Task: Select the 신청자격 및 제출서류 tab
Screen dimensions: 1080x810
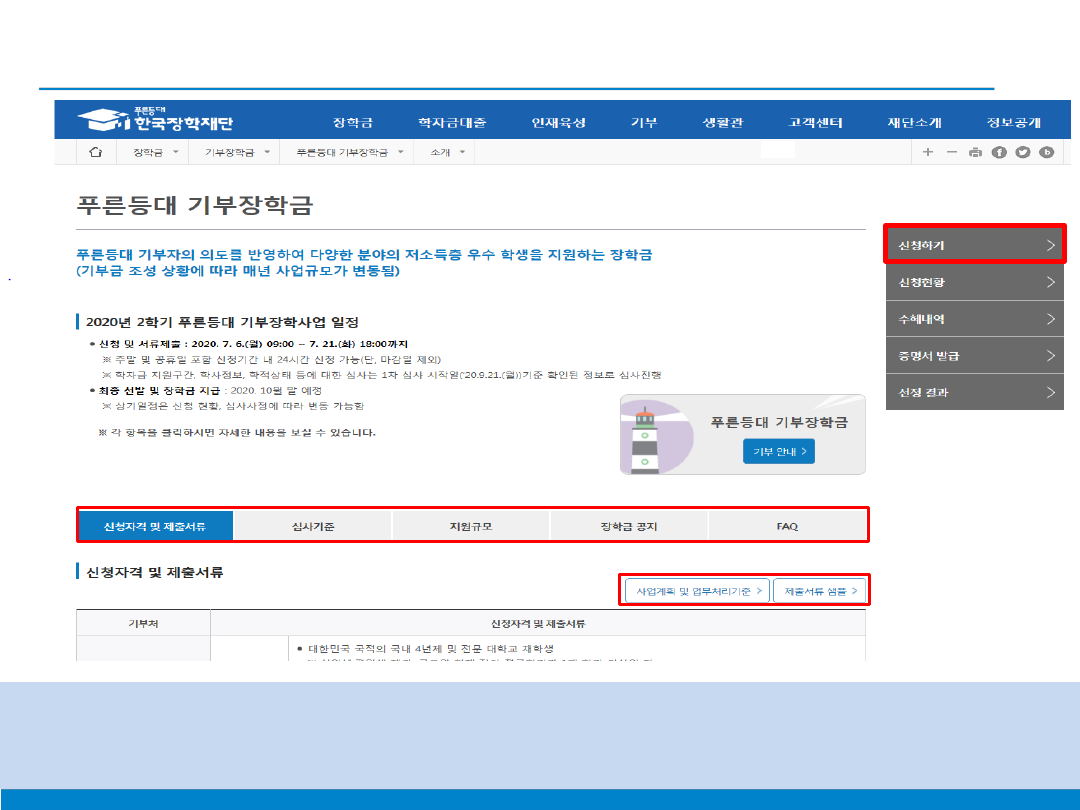Action: [155, 526]
